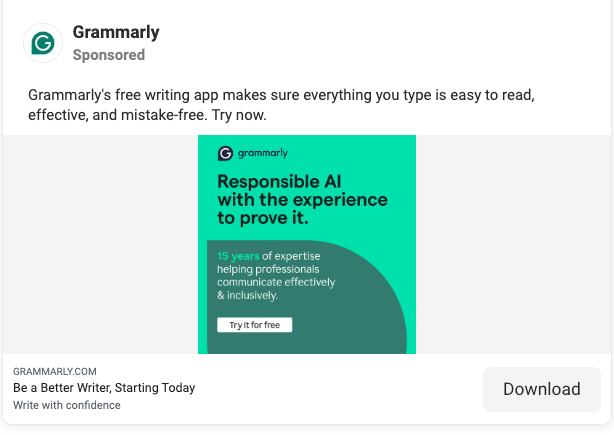Open the Grammarly advertiser name
Screen dimensions: 614x435
click(116, 33)
